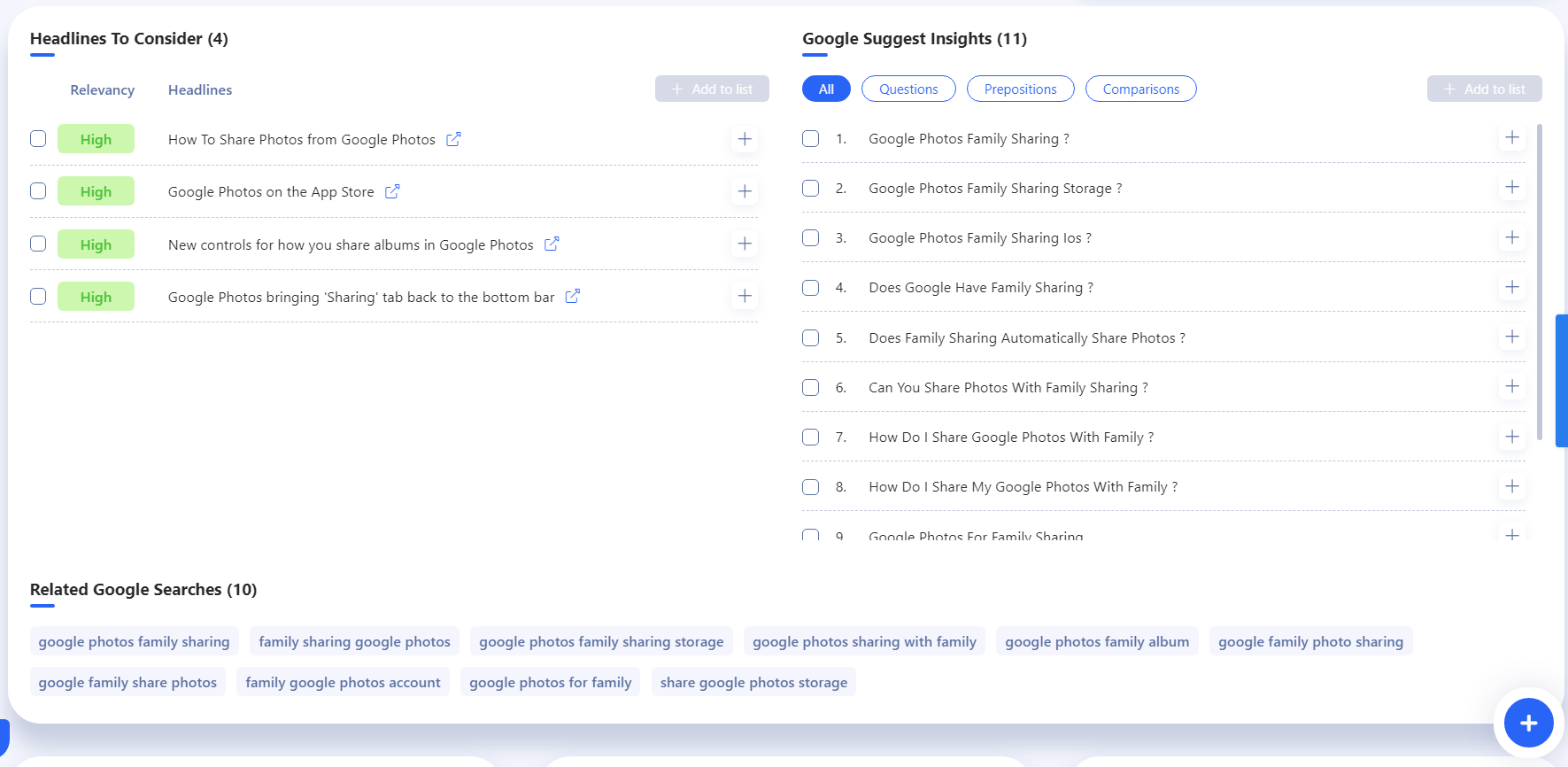Check suggestion 1 'Google Photos Family Sharing ?'
This screenshot has height=767, width=1568.
(x=810, y=138)
